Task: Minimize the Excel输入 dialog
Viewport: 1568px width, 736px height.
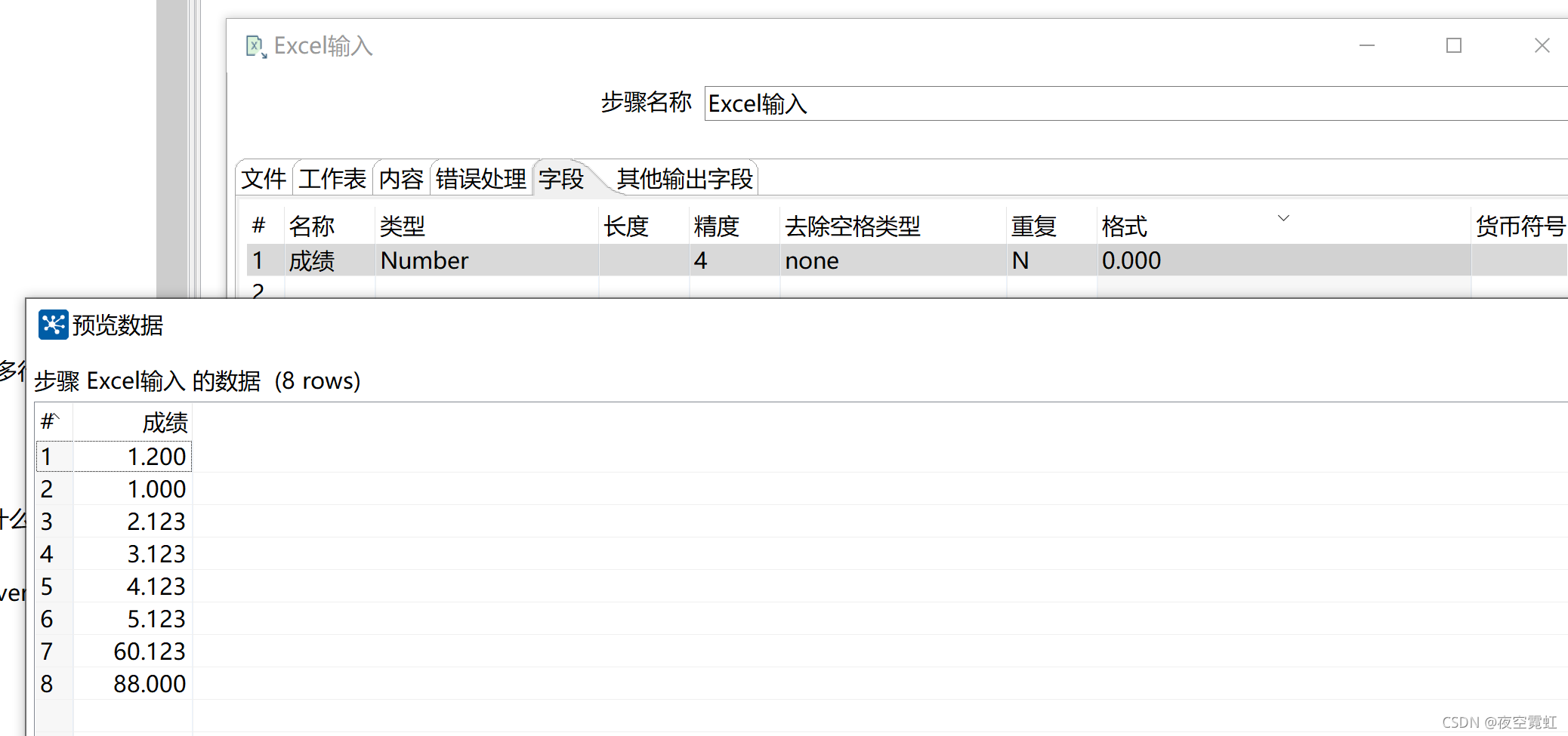Action: click(x=1366, y=45)
